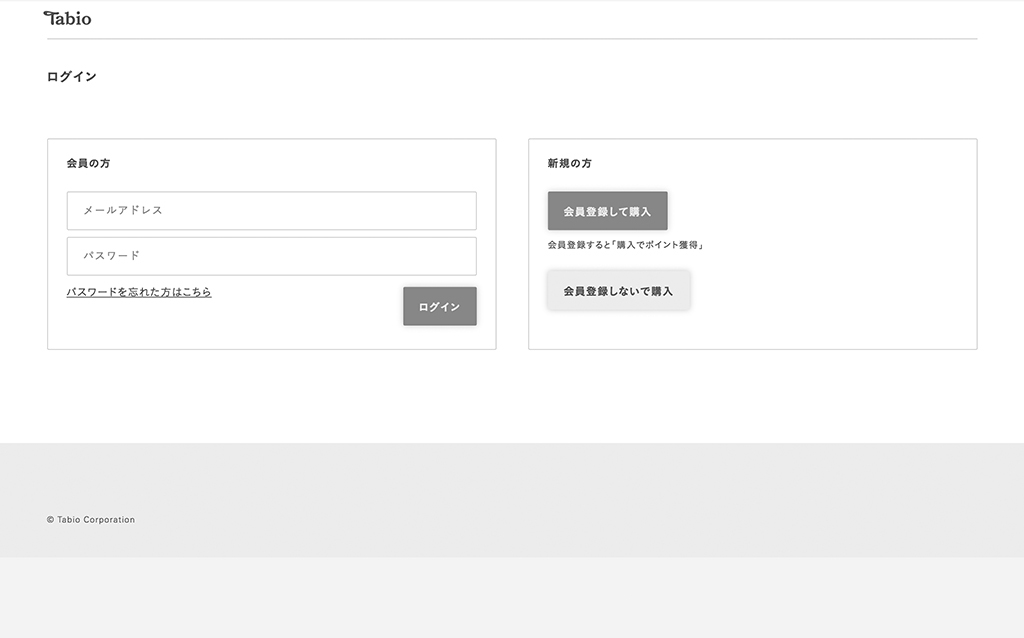The width and height of the screenshot is (1024, 638).
Task: Focus the メールアドレス email input field
Action: [271, 211]
